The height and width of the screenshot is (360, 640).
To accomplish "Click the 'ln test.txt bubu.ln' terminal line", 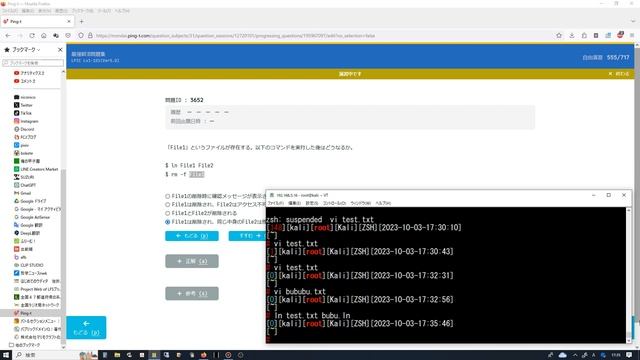I will (312, 316).
